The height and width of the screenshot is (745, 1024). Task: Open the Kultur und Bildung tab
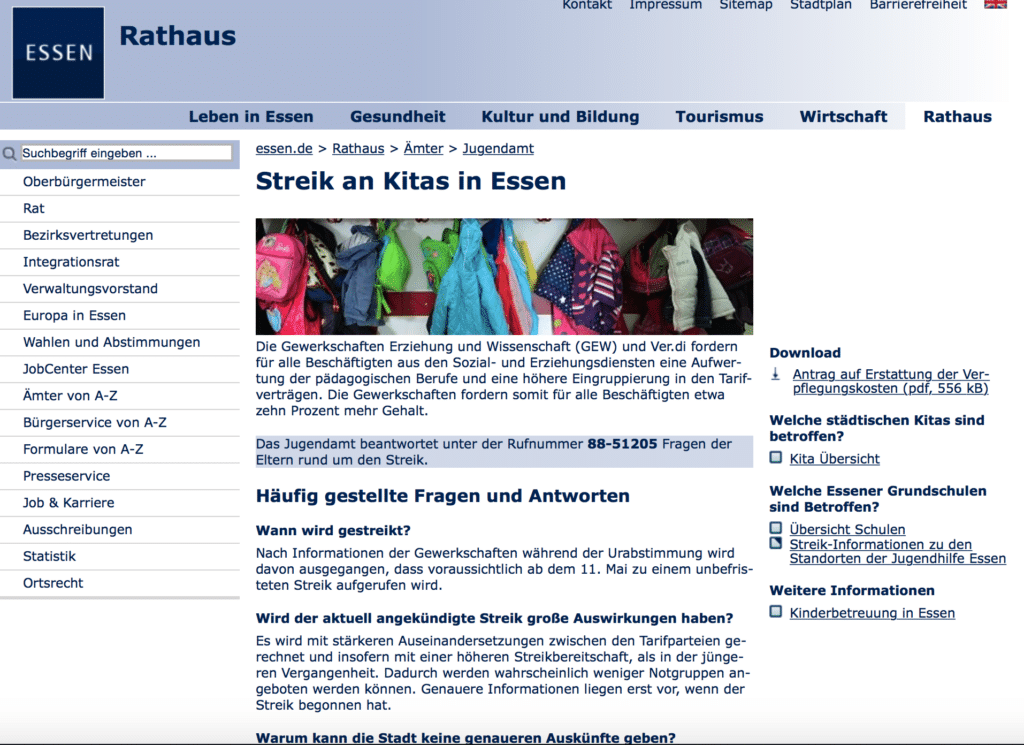560,116
